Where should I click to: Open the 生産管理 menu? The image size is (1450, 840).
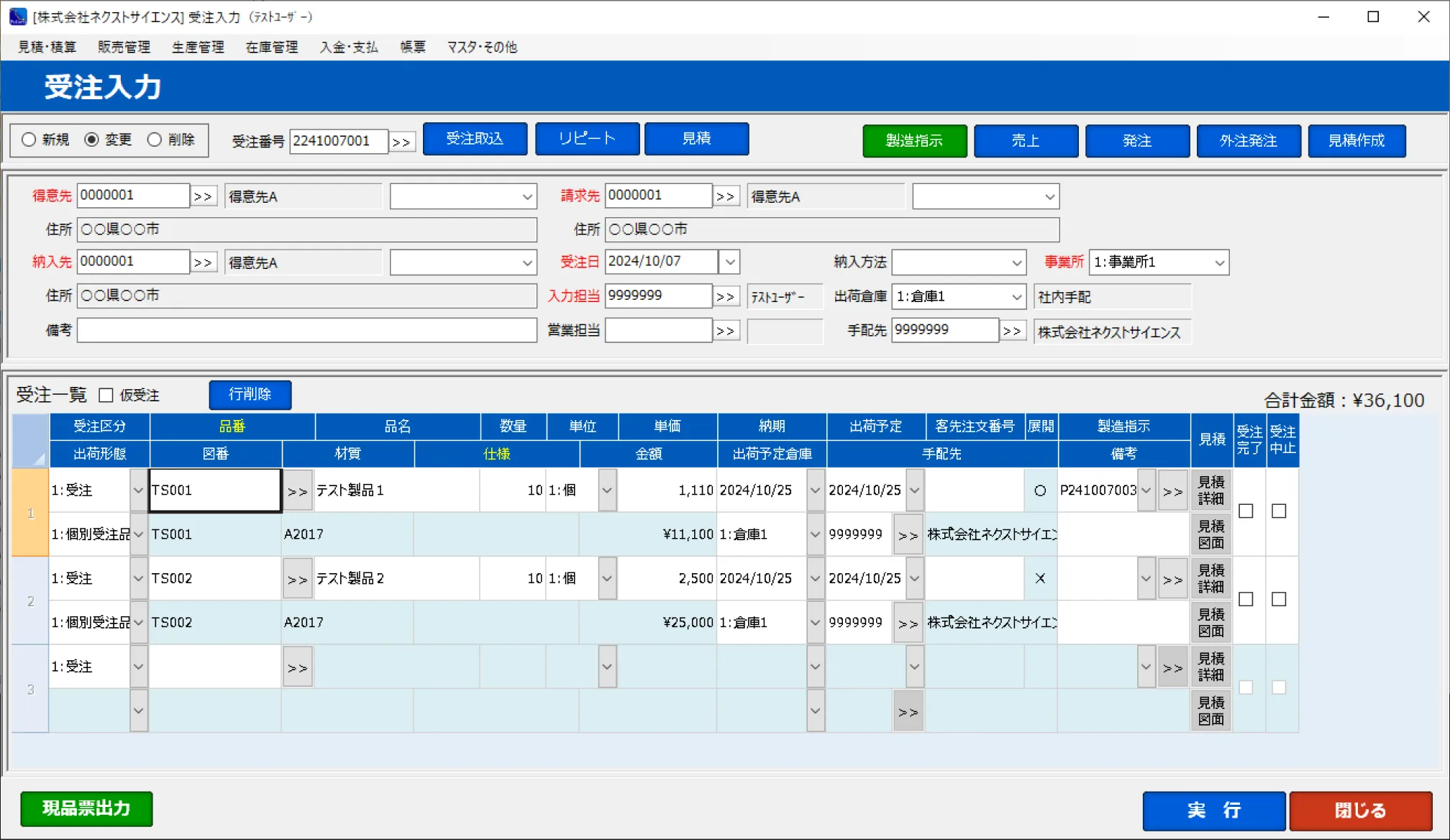[198, 47]
